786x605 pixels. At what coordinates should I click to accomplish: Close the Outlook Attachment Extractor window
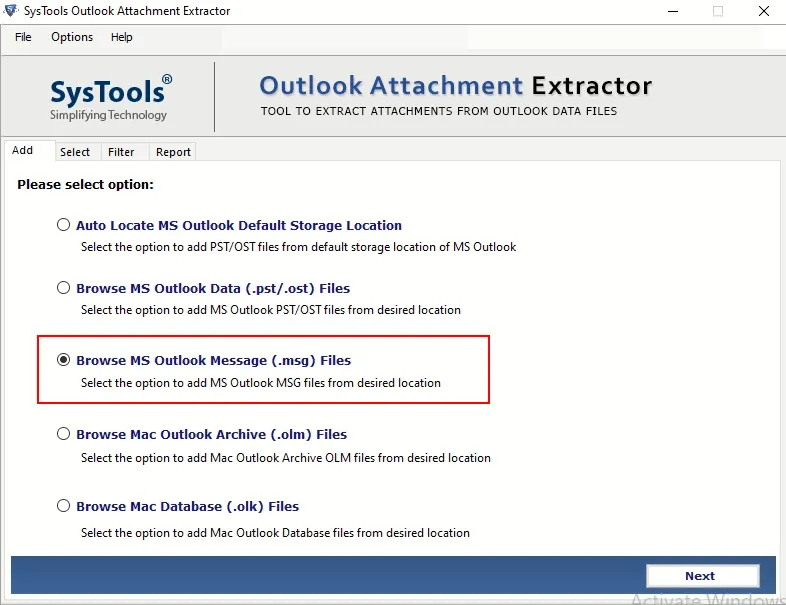click(x=763, y=11)
